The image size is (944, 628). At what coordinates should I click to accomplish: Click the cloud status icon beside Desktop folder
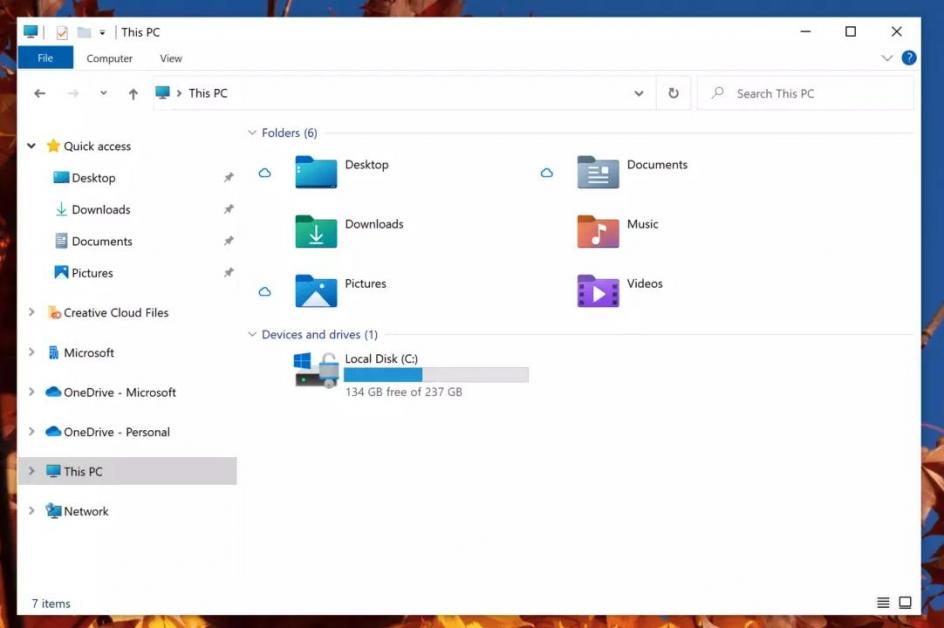point(264,173)
